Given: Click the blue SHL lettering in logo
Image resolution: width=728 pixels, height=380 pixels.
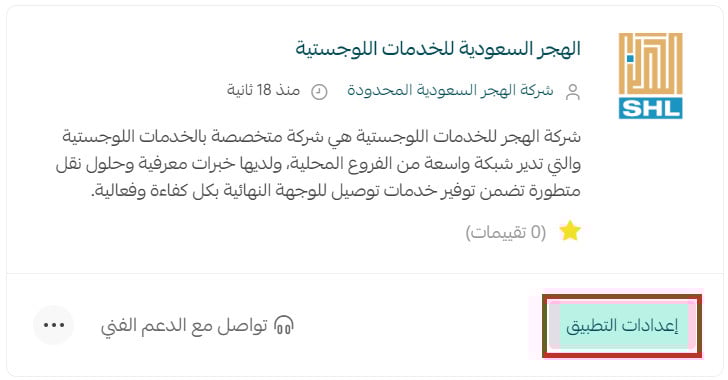Looking at the screenshot, I should 650,108.
